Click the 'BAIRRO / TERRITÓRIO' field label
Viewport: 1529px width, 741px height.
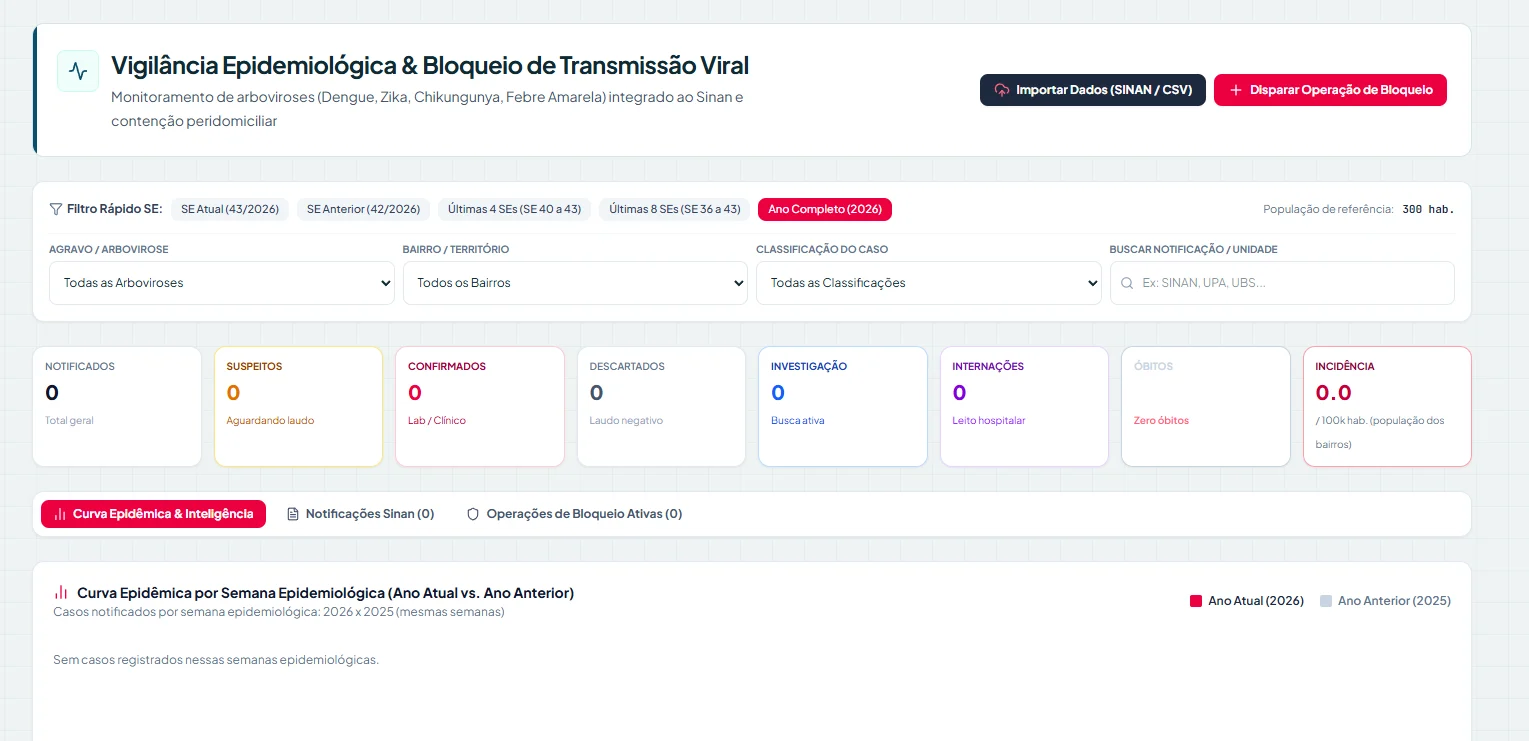click(456, 249)
